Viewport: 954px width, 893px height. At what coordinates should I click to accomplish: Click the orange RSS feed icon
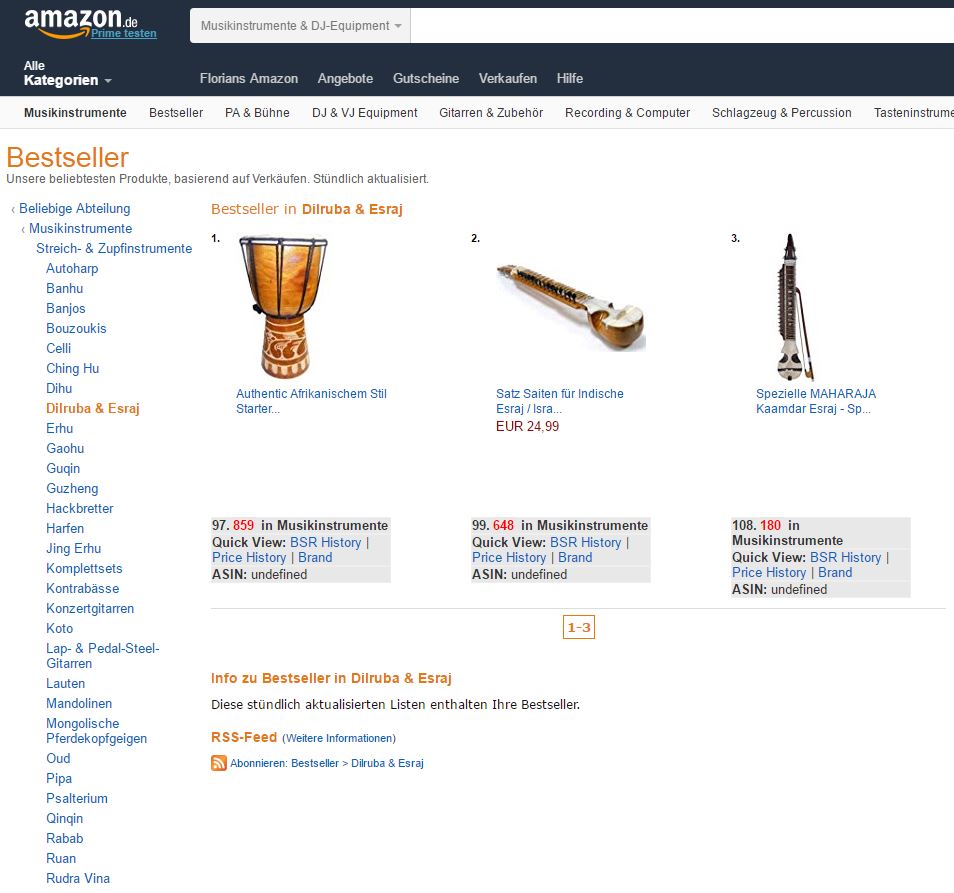[219, 763]
